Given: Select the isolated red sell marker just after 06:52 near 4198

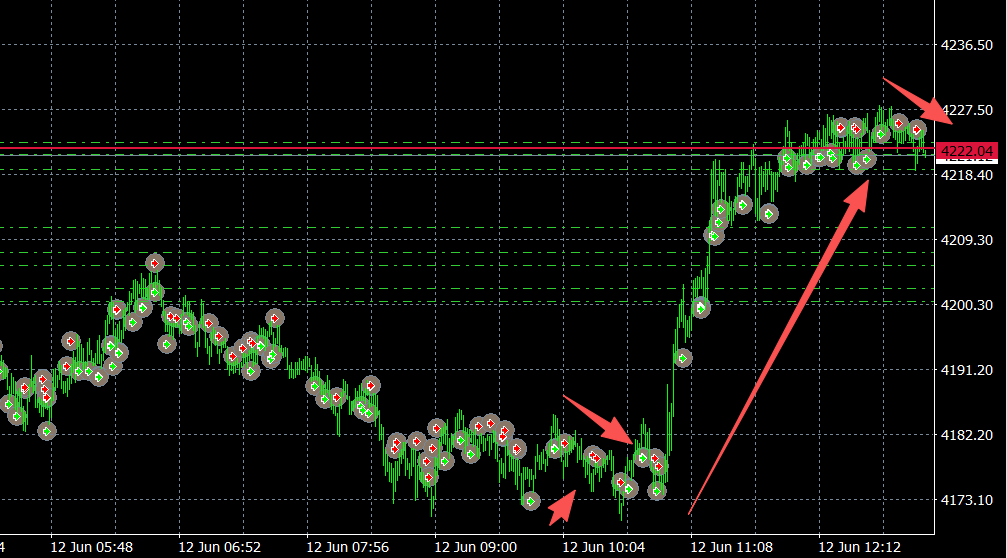Looking at the screenshot, I should point(275,318).
